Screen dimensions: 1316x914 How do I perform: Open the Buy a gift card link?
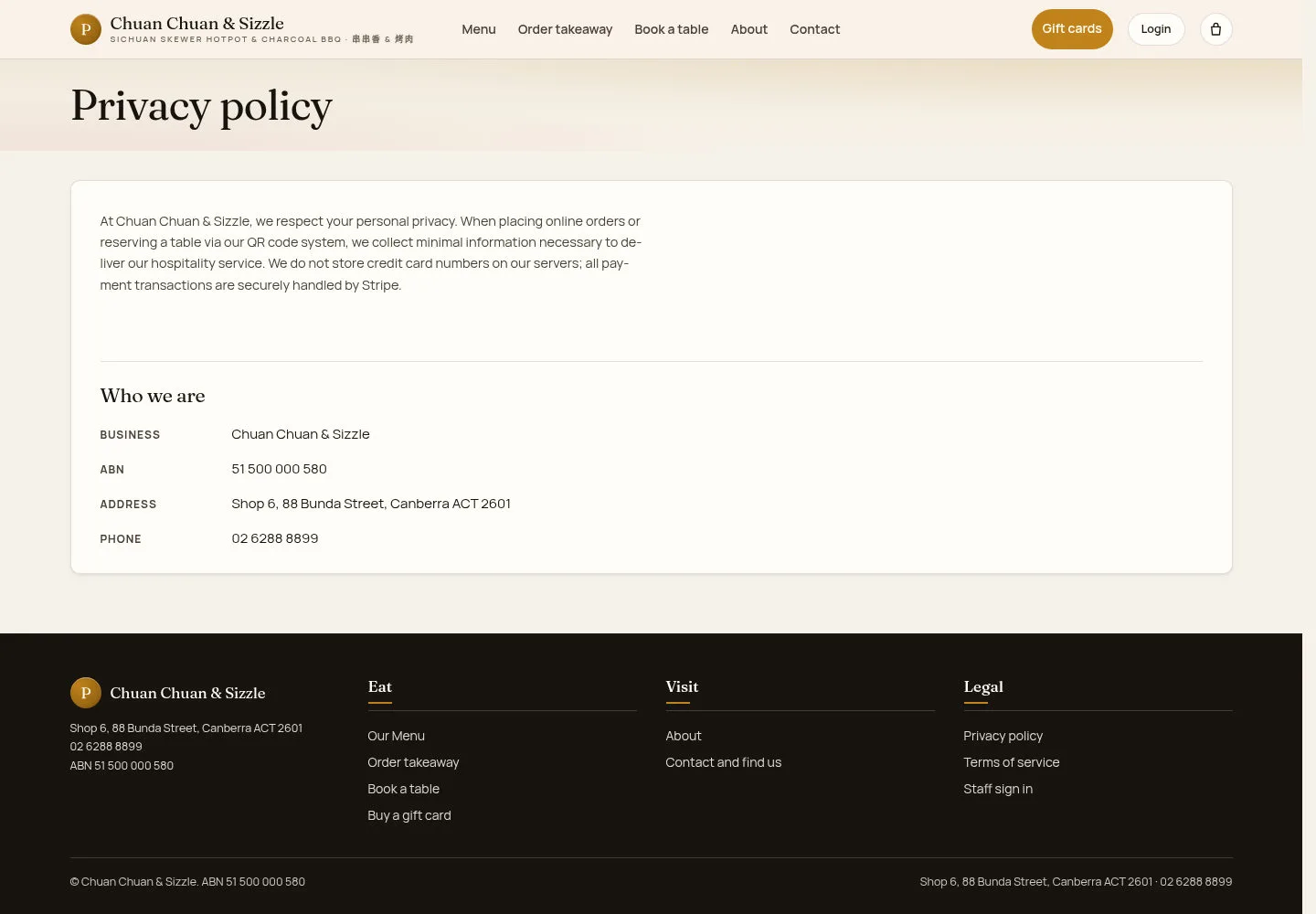pyautogui.click(x=409, y=815)
